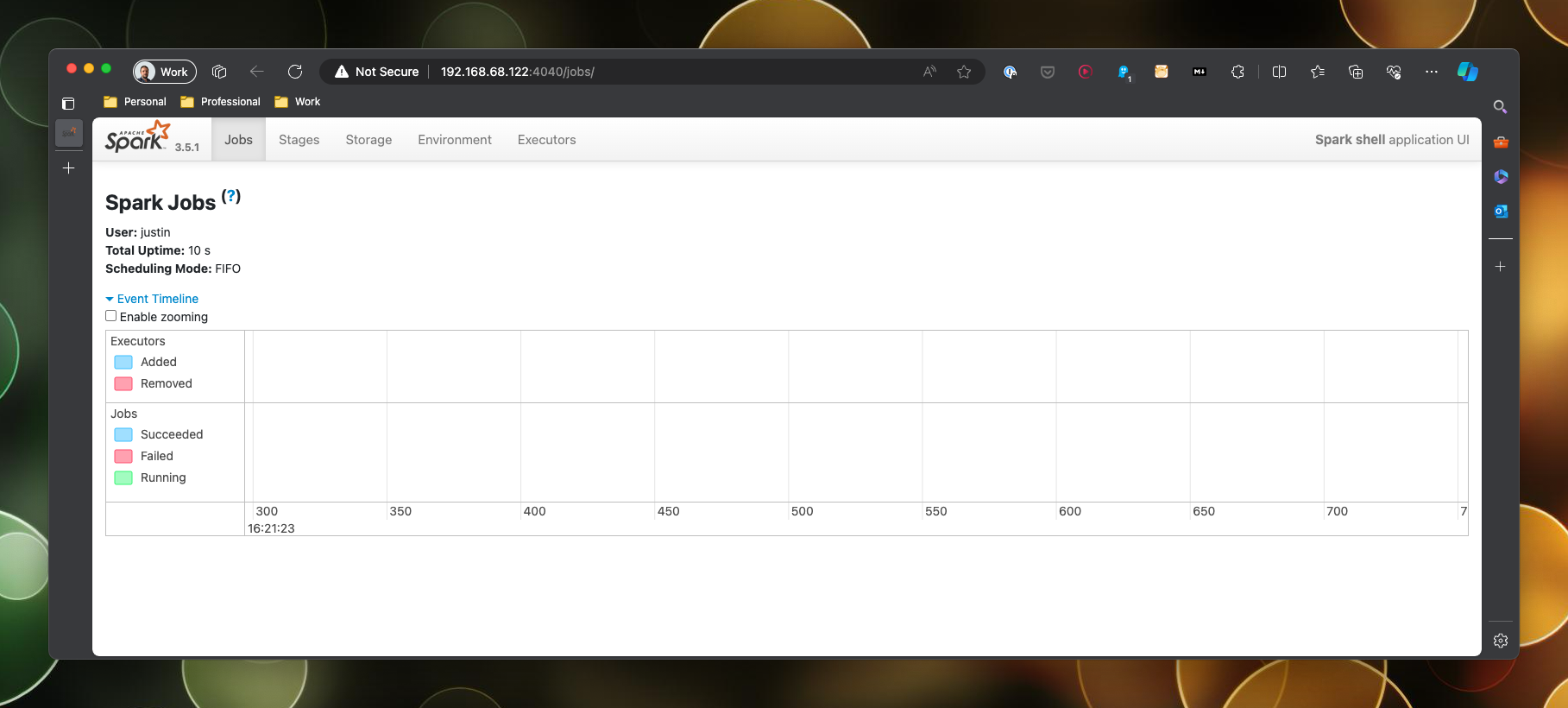Click the Running jobs green swatch
Image resolution: width=1568 pixels, height=708 pixels.
(123, 477)
